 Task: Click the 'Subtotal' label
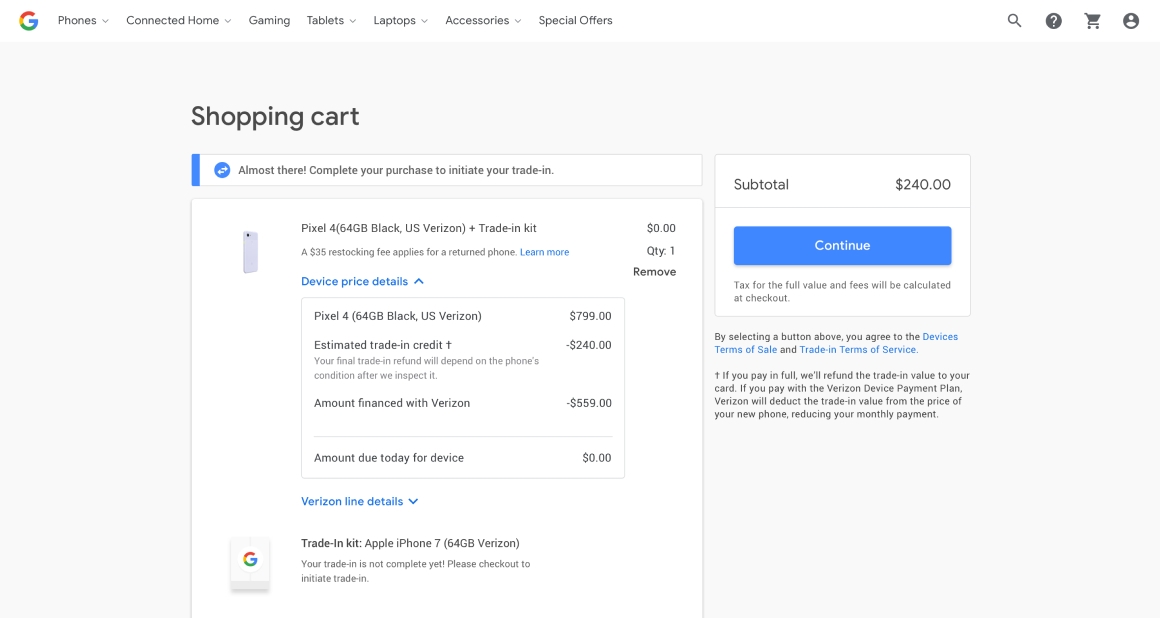click(761, 185)
